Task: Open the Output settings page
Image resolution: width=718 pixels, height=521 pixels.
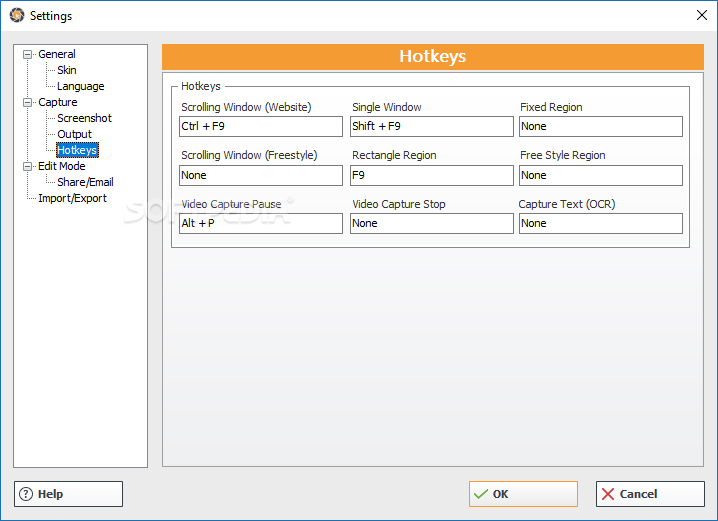Action: [75, 134]
